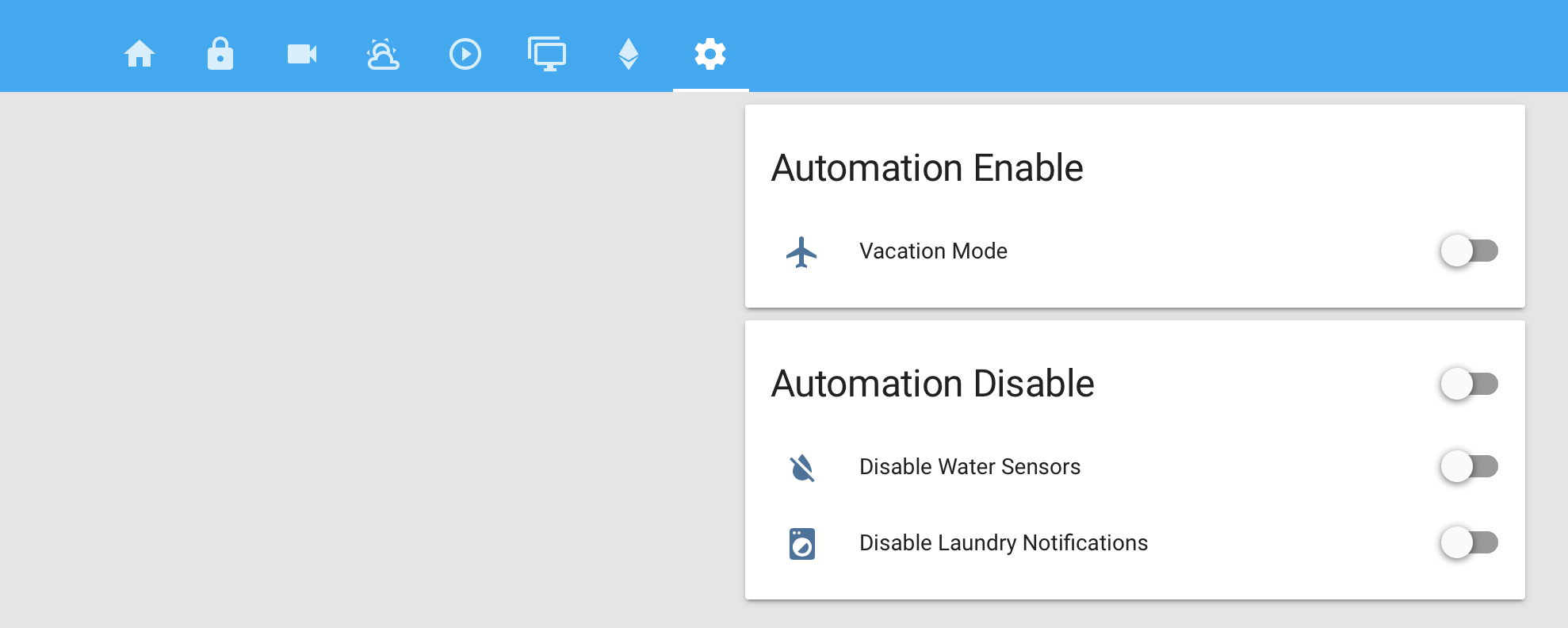Toggle the Automation Disable group switch
Screen dimensions: 1568x628
(1469, 384)
